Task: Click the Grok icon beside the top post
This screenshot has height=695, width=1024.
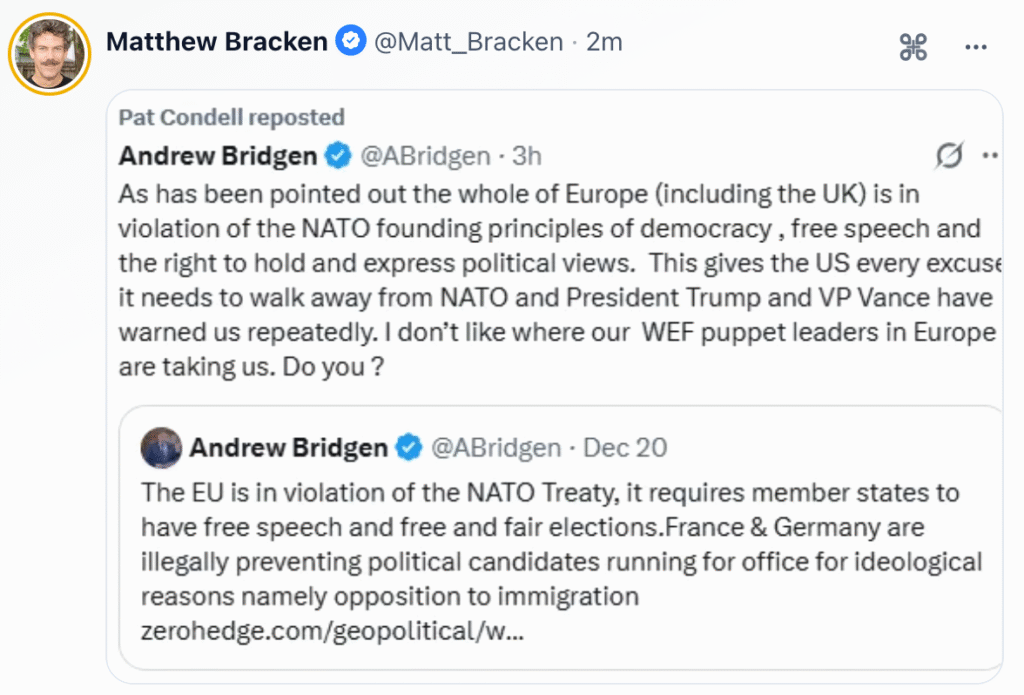Action: coord(913,46)
